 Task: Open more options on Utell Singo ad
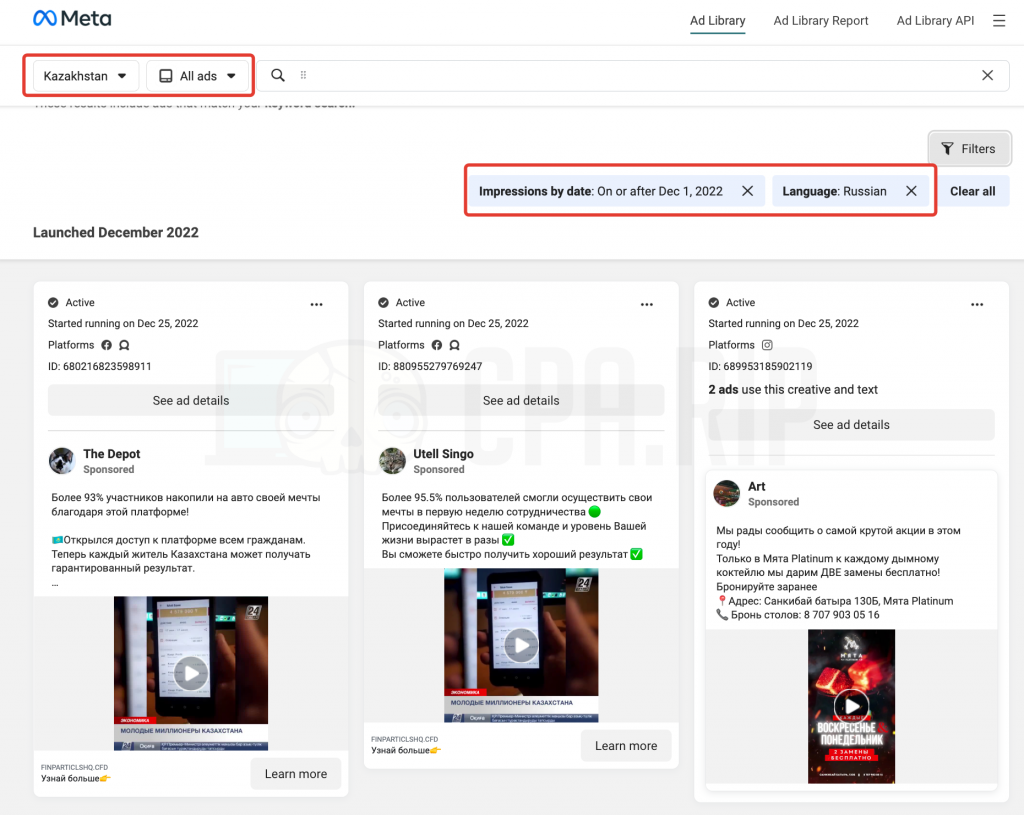(647, 304)
